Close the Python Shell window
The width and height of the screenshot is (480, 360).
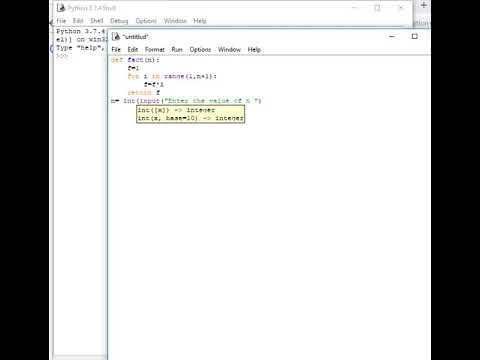point(401,8)
